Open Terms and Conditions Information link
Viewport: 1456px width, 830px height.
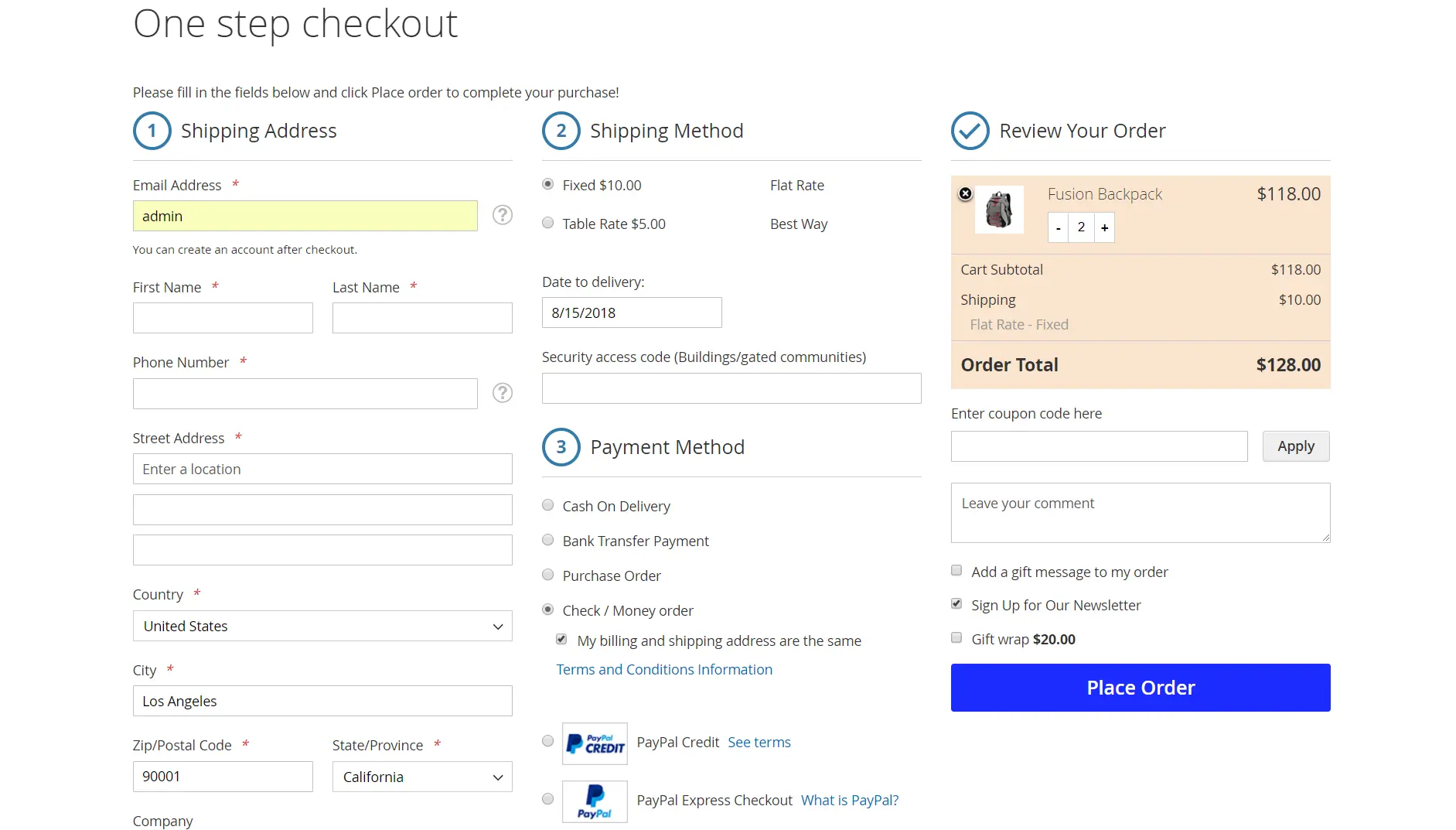coord(664,669)
